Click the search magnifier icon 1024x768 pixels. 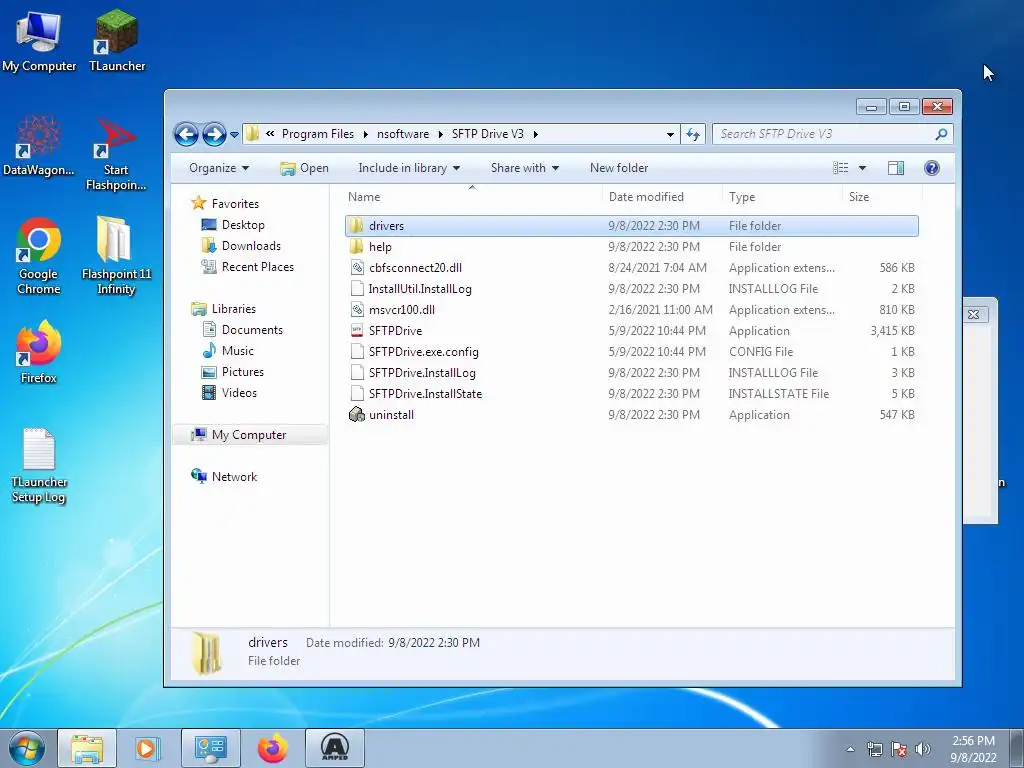(941, 134)
